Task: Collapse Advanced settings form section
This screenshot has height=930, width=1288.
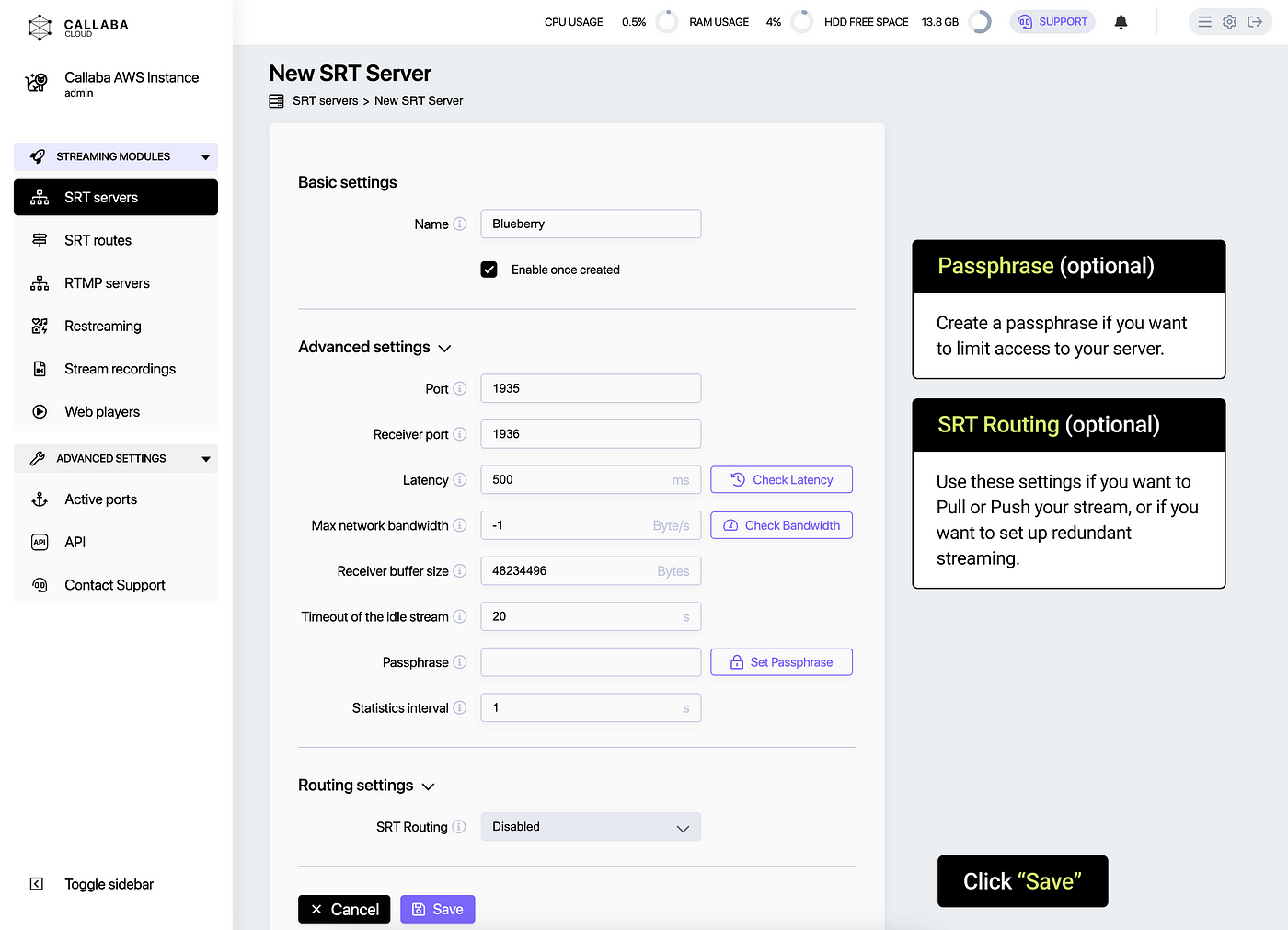Action: click(445, 349)
